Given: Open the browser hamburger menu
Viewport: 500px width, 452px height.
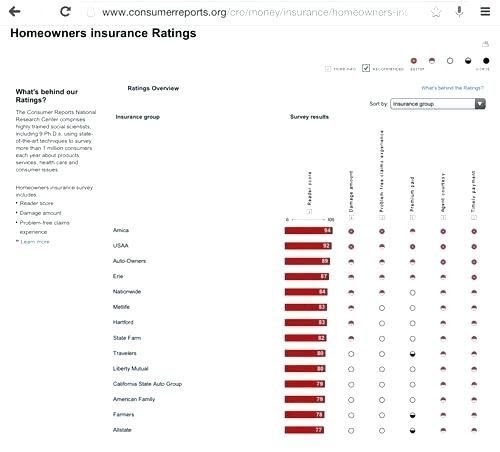Looking at the screenshot, I should pyautogui.click(x=485, y=11).
